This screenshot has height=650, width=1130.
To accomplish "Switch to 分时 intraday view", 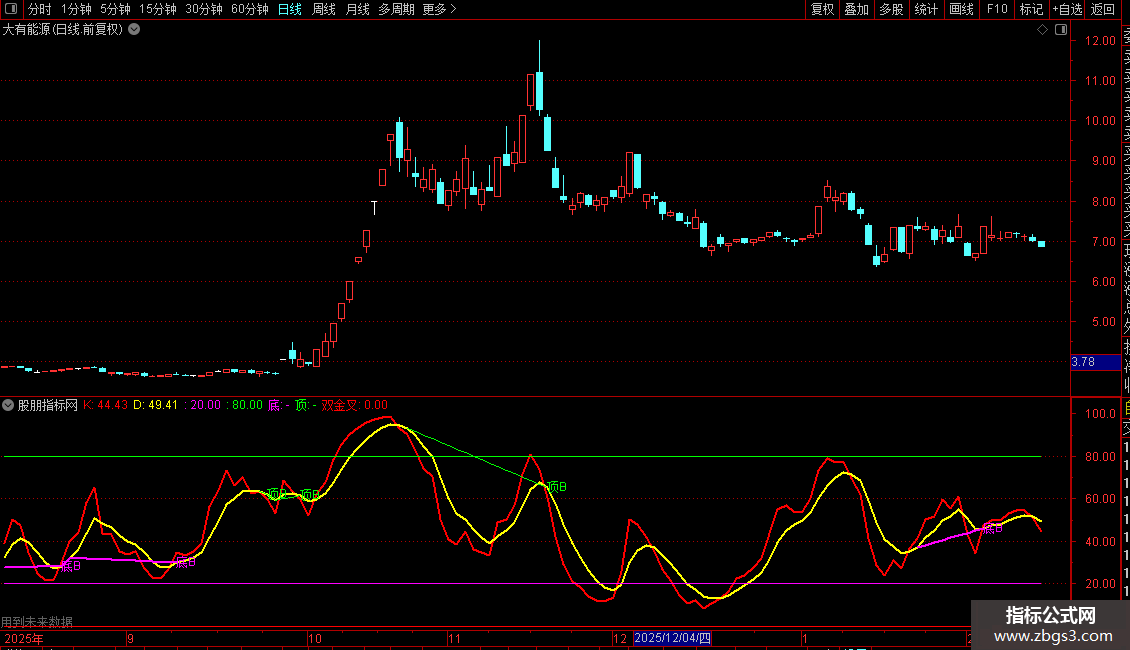I will click(40, 9).
